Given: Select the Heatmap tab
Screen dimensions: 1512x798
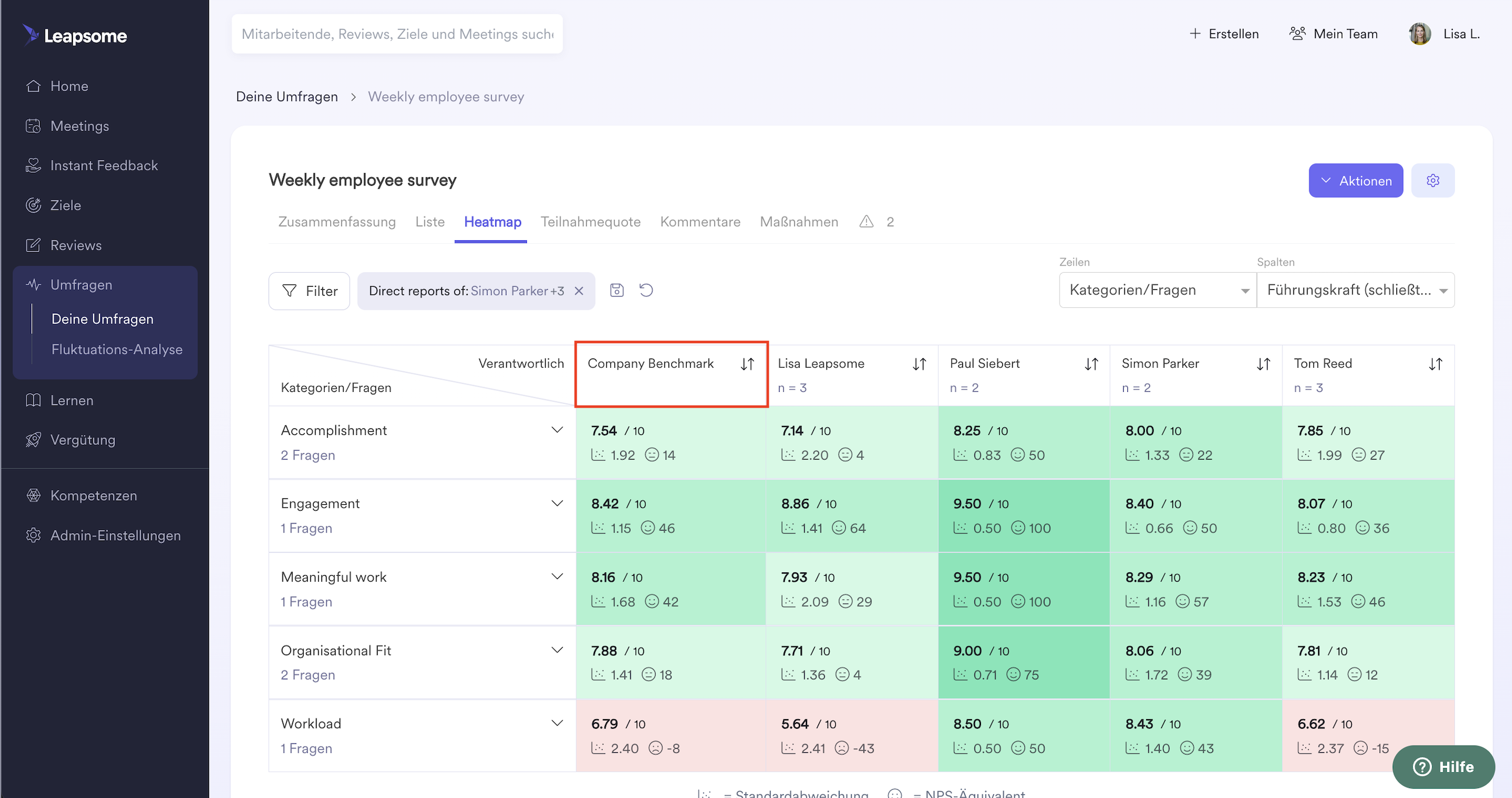Looking at the screenshot, I should 492,222.
